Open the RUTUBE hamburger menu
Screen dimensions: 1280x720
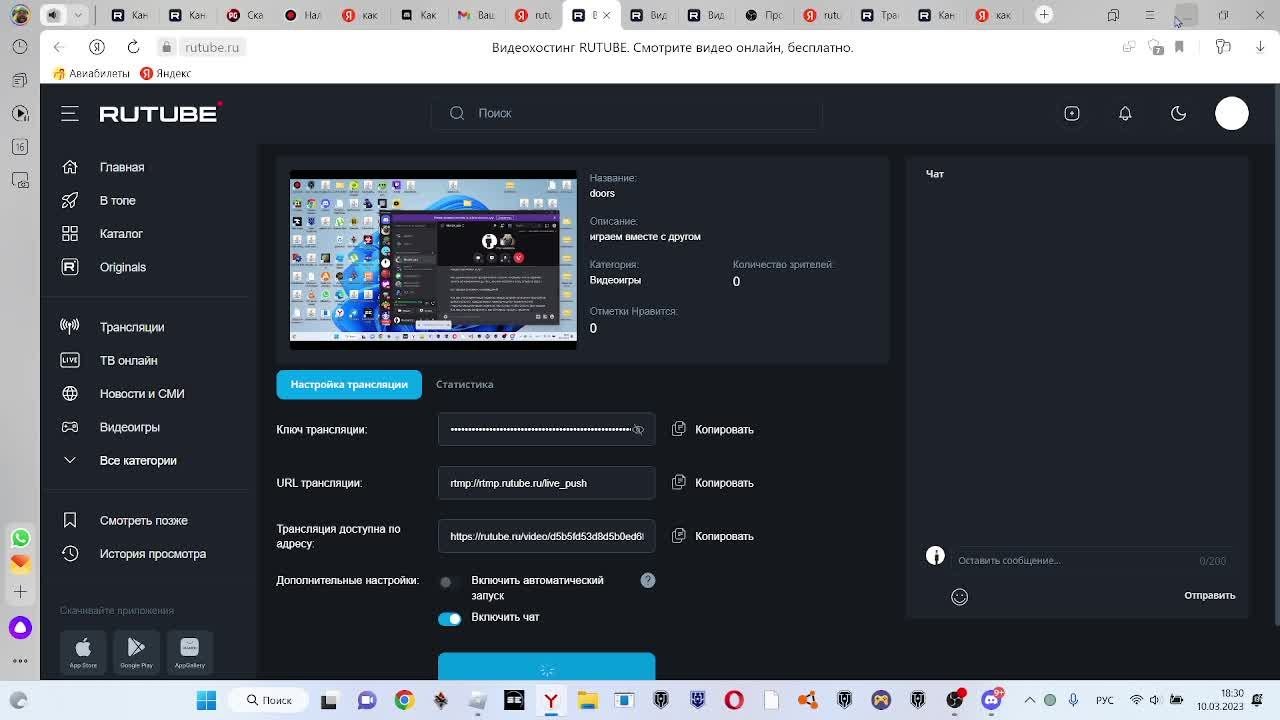click(70, 114)
